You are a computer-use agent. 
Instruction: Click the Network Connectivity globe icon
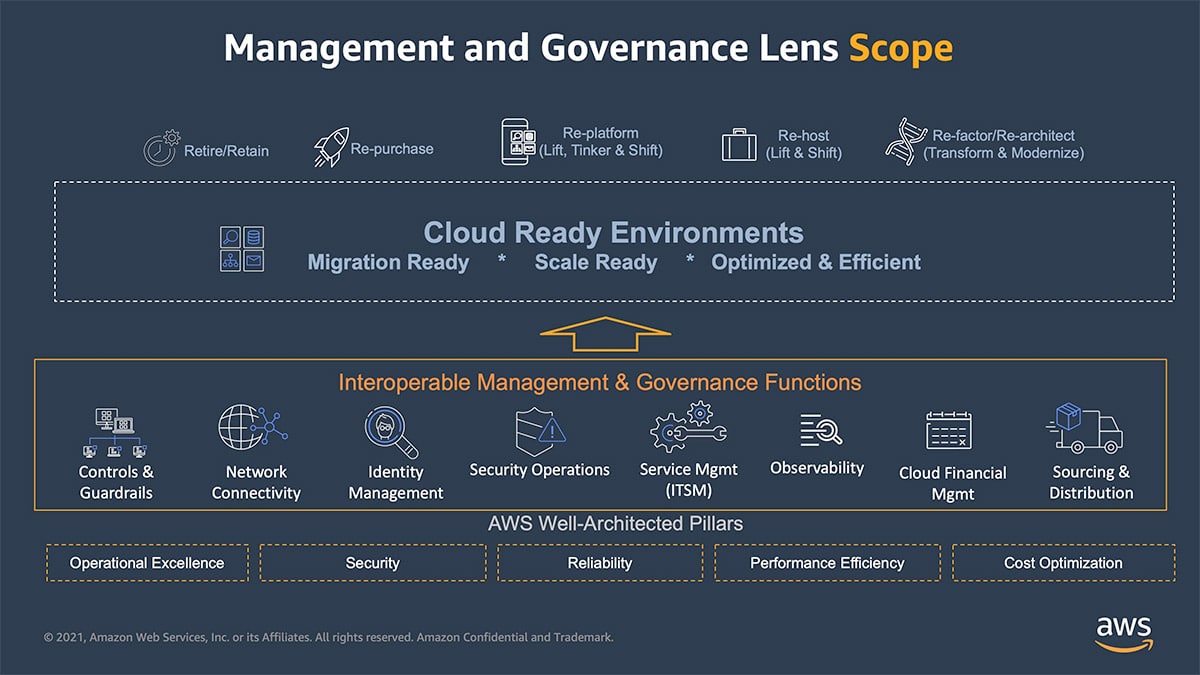[252, 428]
